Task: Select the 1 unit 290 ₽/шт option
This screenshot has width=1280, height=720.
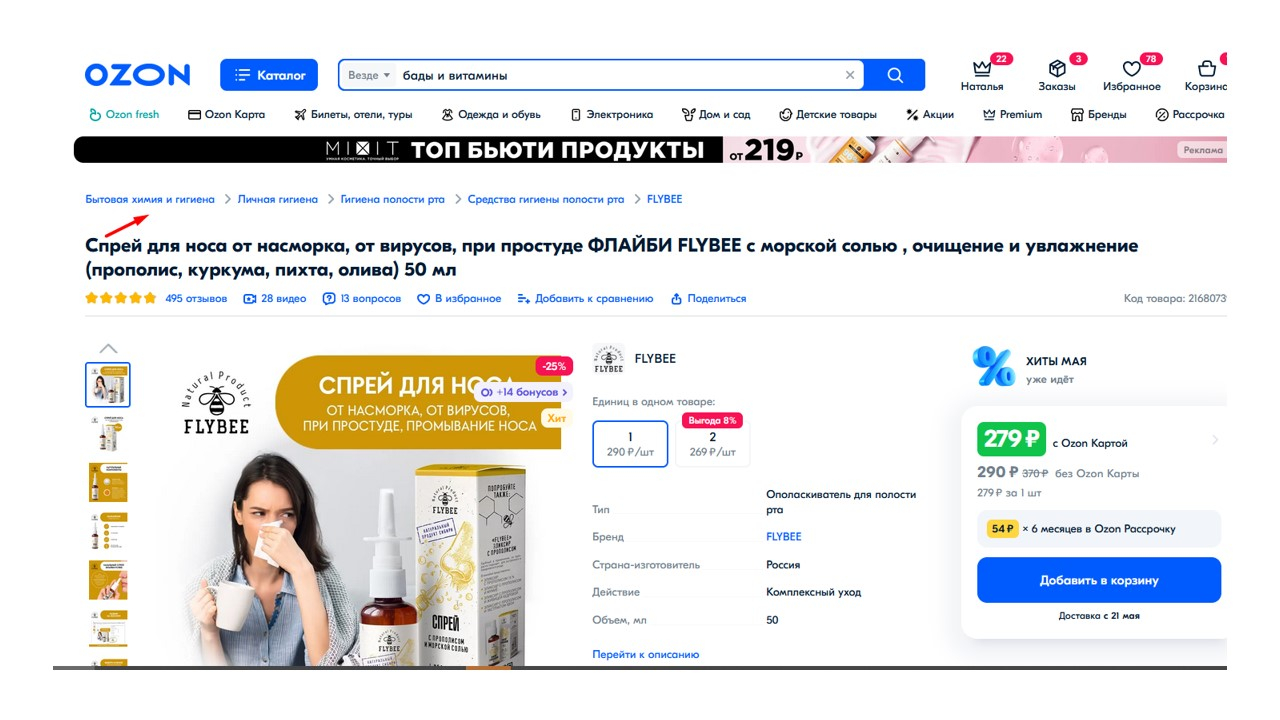Action: [x=630, y=444]
